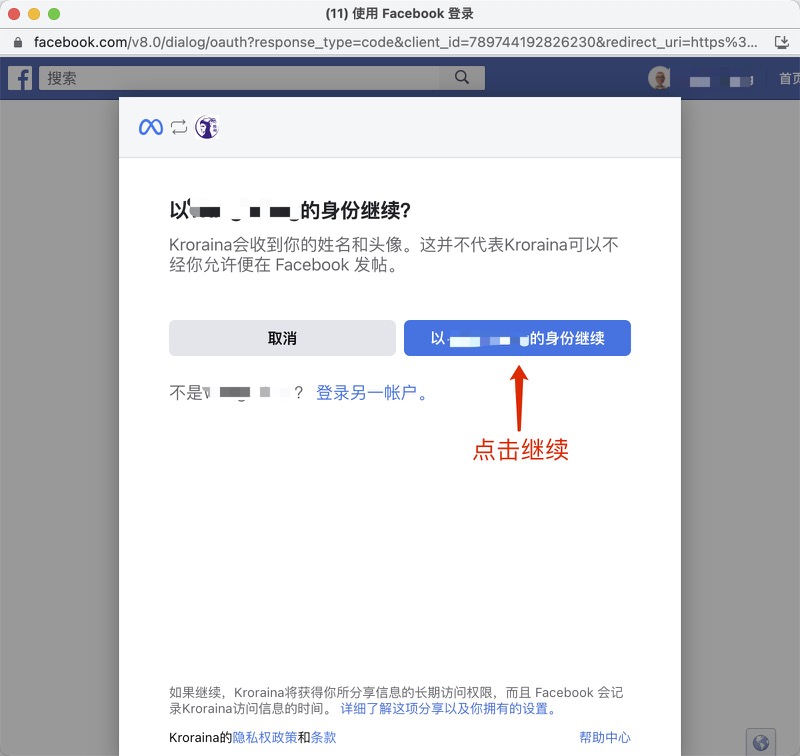Focus the 搜索 search field

coord(262,78)
